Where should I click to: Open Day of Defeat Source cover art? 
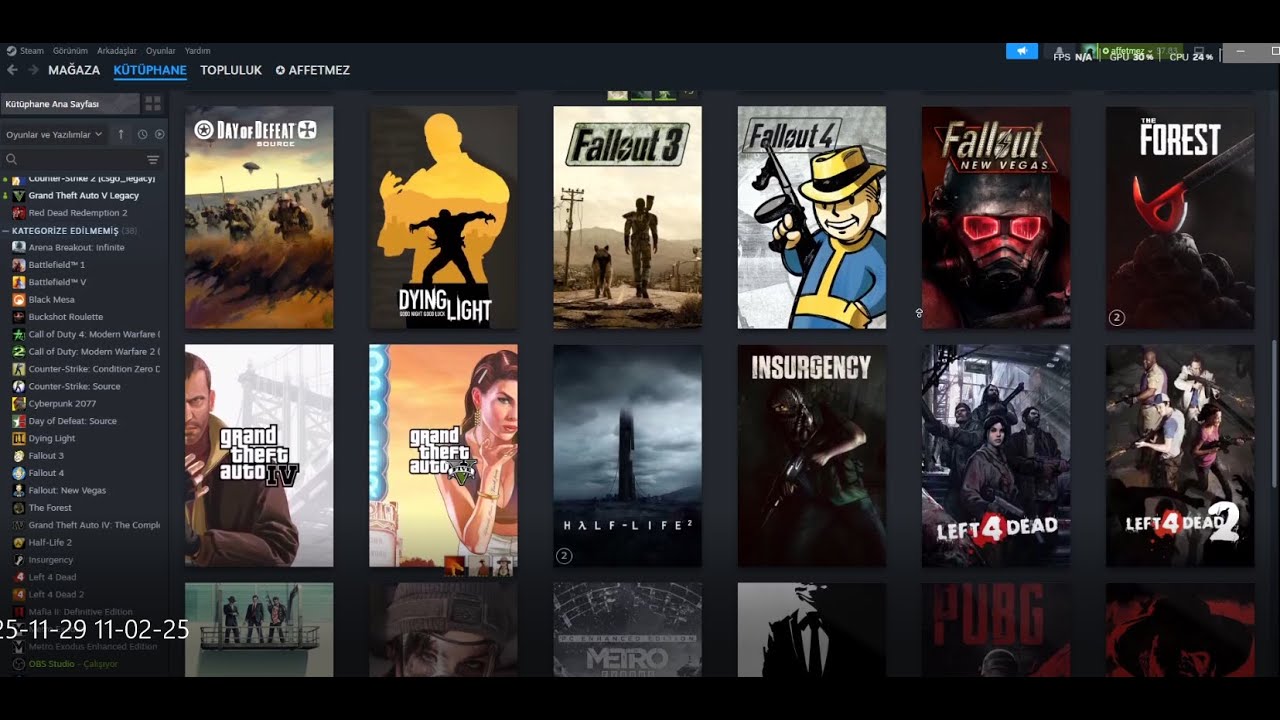(259, 218)
